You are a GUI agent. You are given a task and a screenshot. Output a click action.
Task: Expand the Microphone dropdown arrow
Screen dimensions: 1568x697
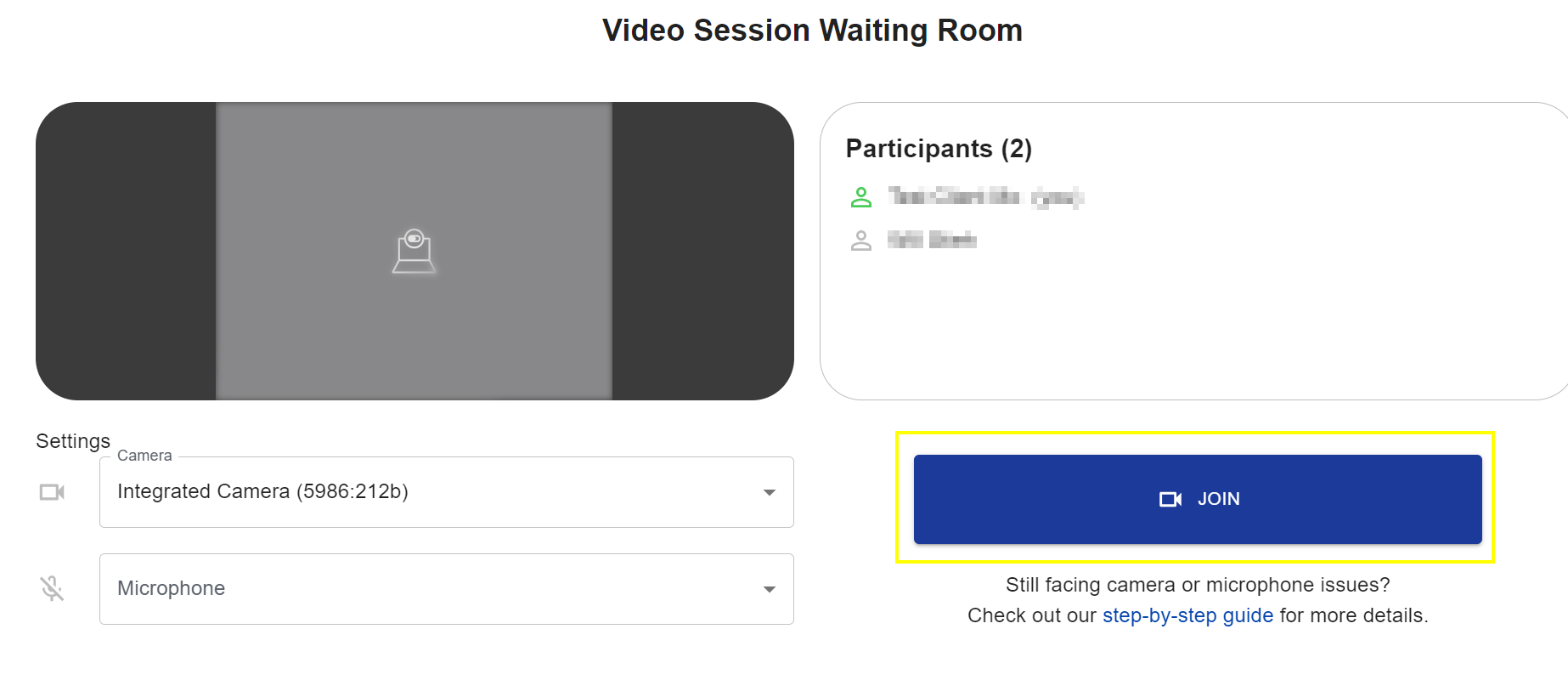point(769,589)
